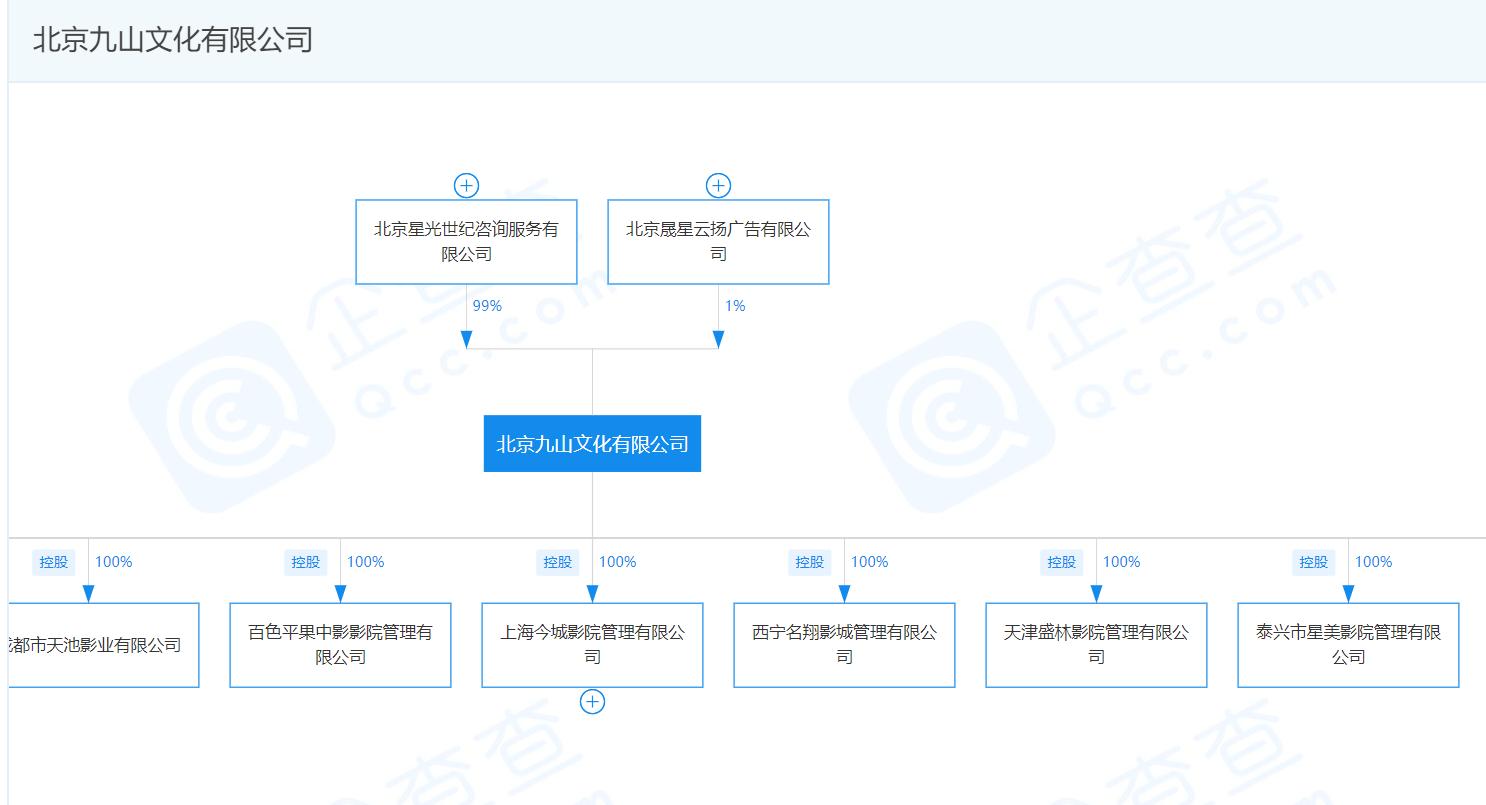Click the 控股 badge above 天津盛林影院管理有限公司

(1060, 562)
